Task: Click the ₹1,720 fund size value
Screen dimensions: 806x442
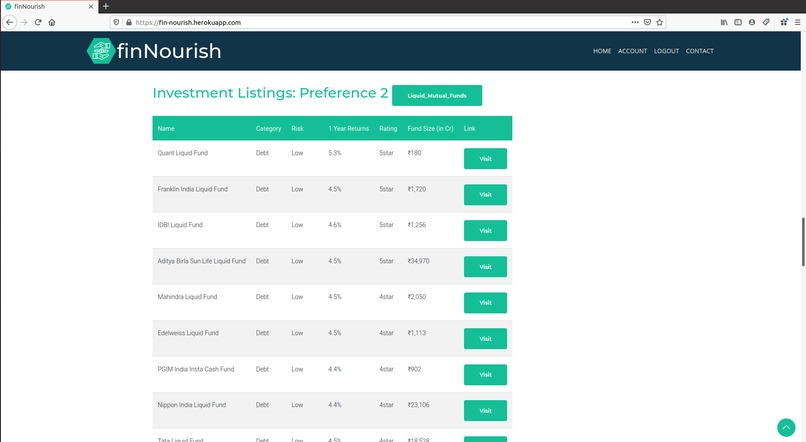Action: [417, 189]
